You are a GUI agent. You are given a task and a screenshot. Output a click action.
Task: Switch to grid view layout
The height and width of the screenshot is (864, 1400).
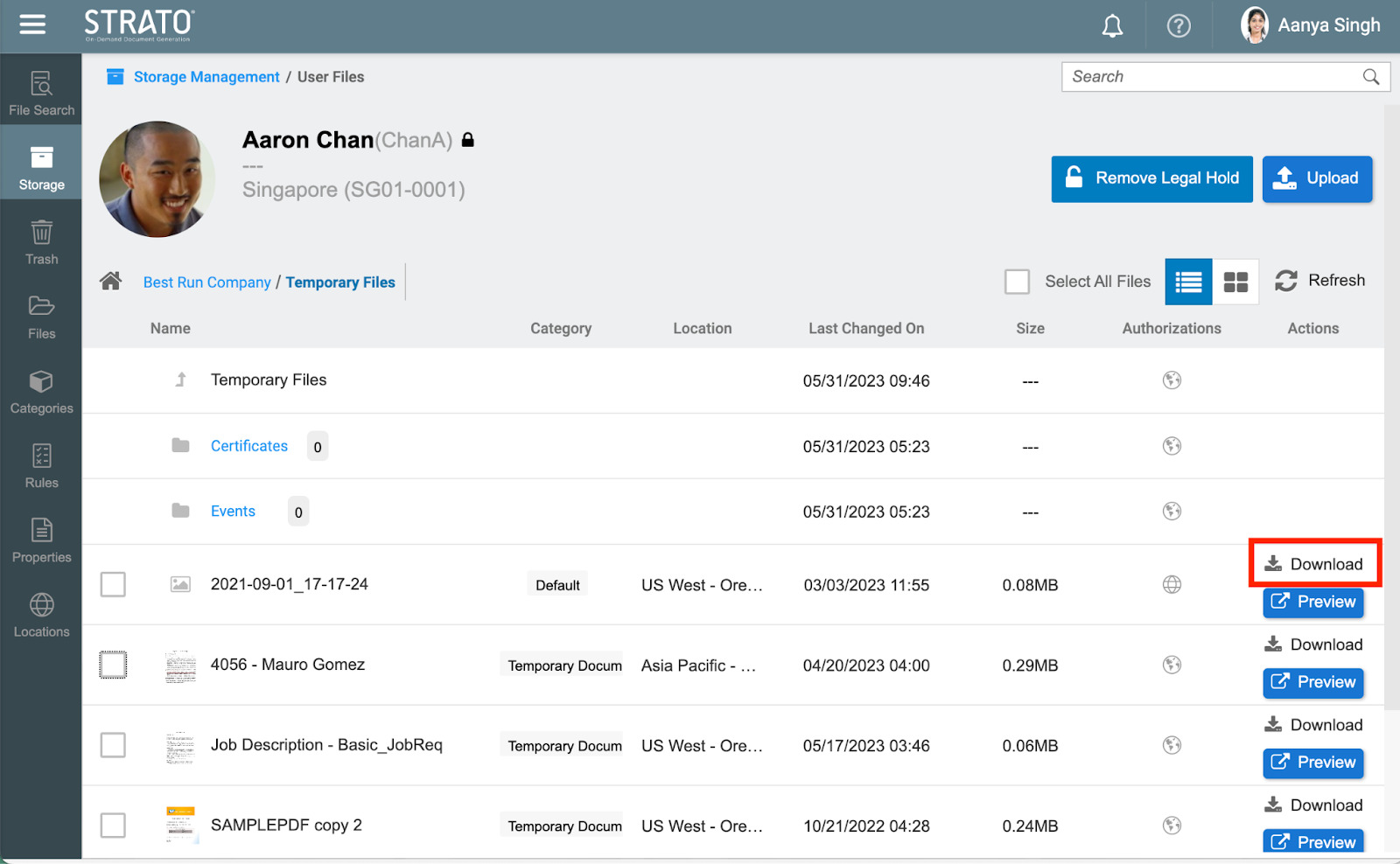click(1235, 282)
